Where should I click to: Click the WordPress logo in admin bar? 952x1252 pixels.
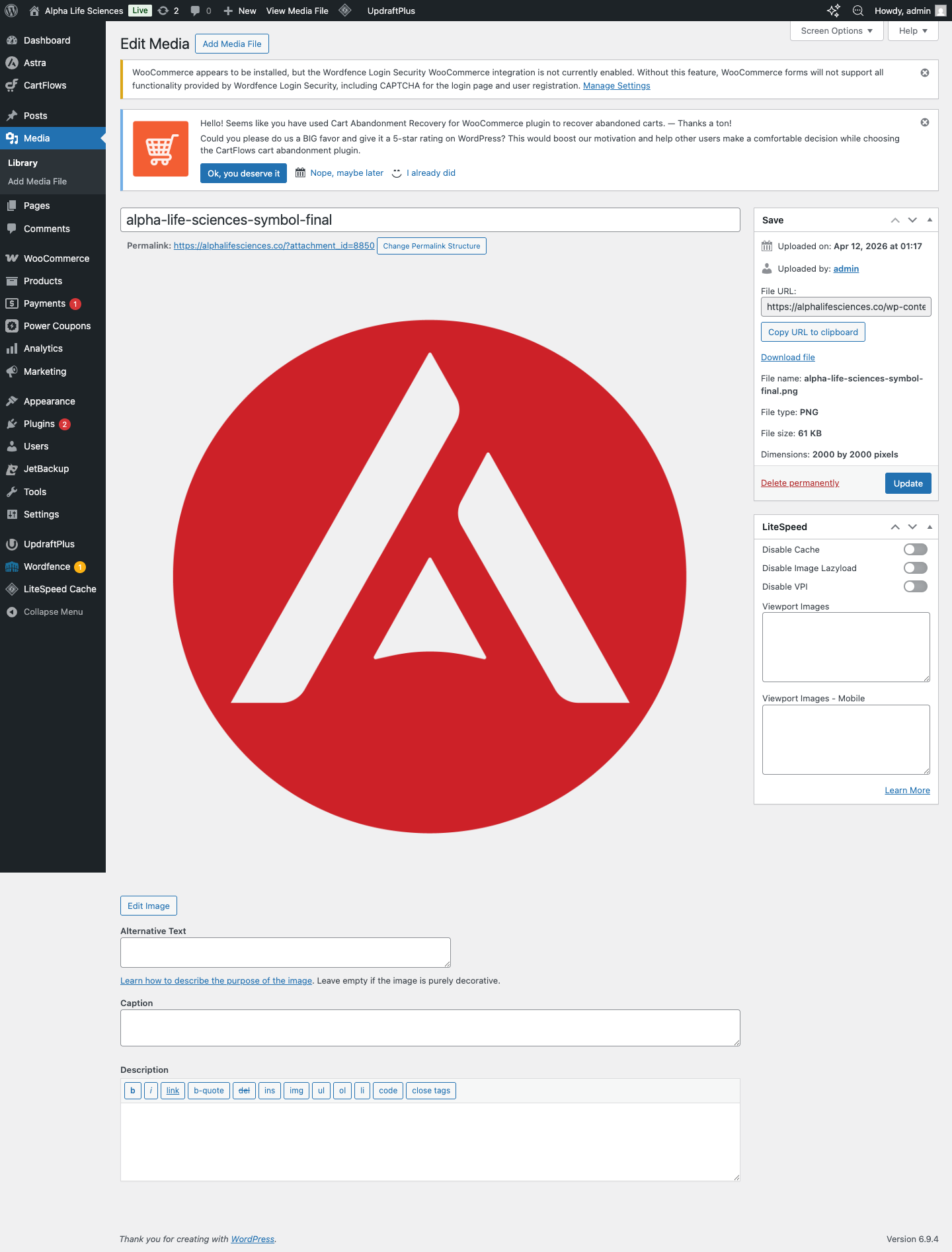click(11, 11)
